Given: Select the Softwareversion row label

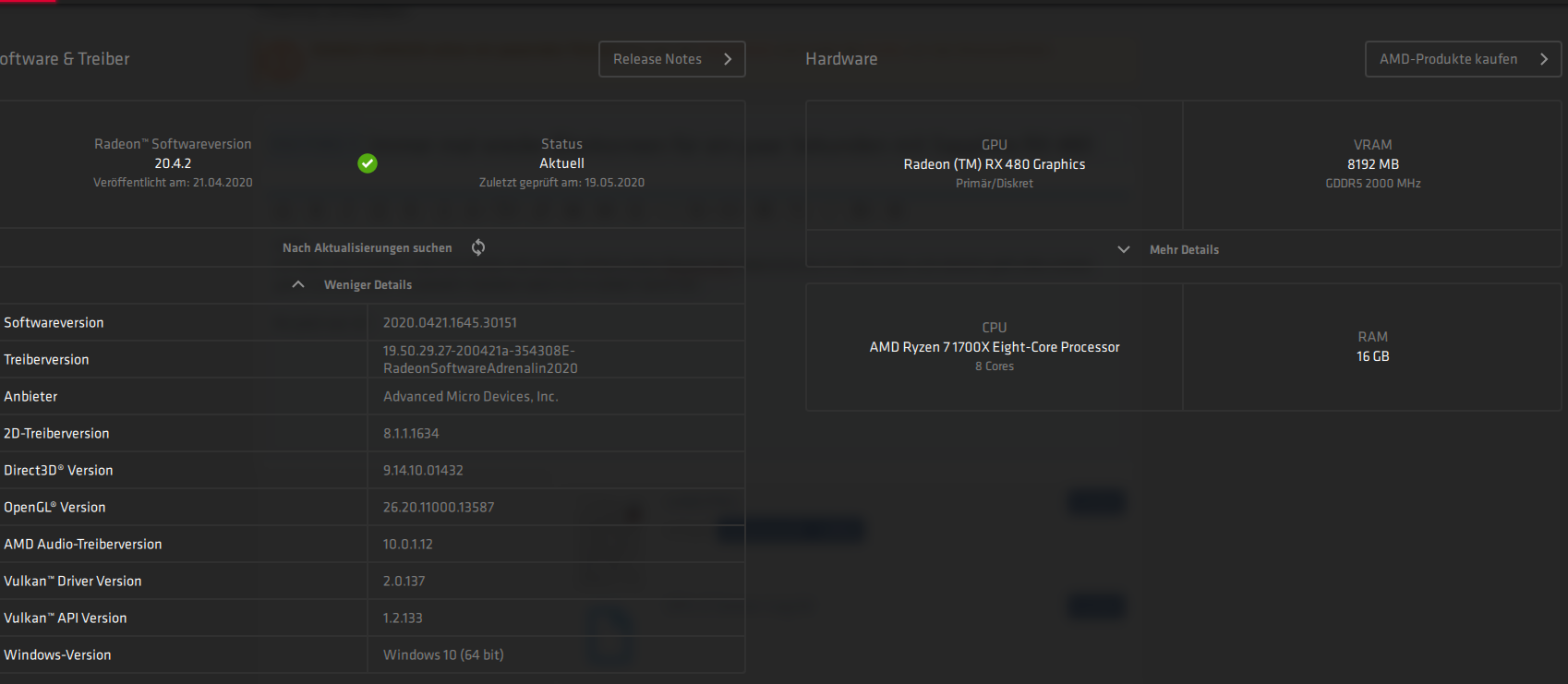Looking at the screenshot, I should [54, 323].
